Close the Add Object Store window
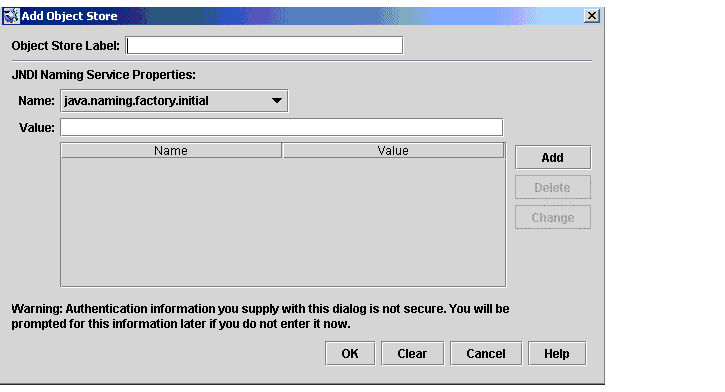725x392 pixels. point(592,16)
